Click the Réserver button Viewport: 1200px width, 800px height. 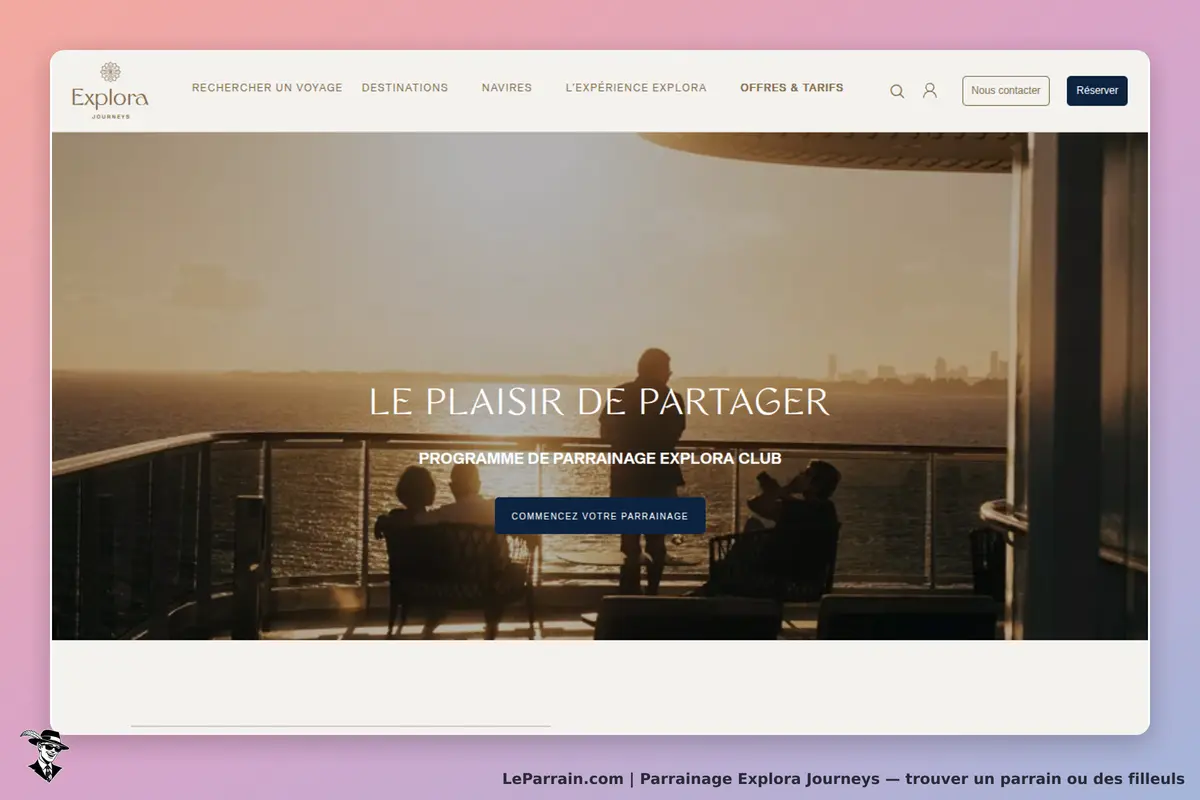[1097, 91]
